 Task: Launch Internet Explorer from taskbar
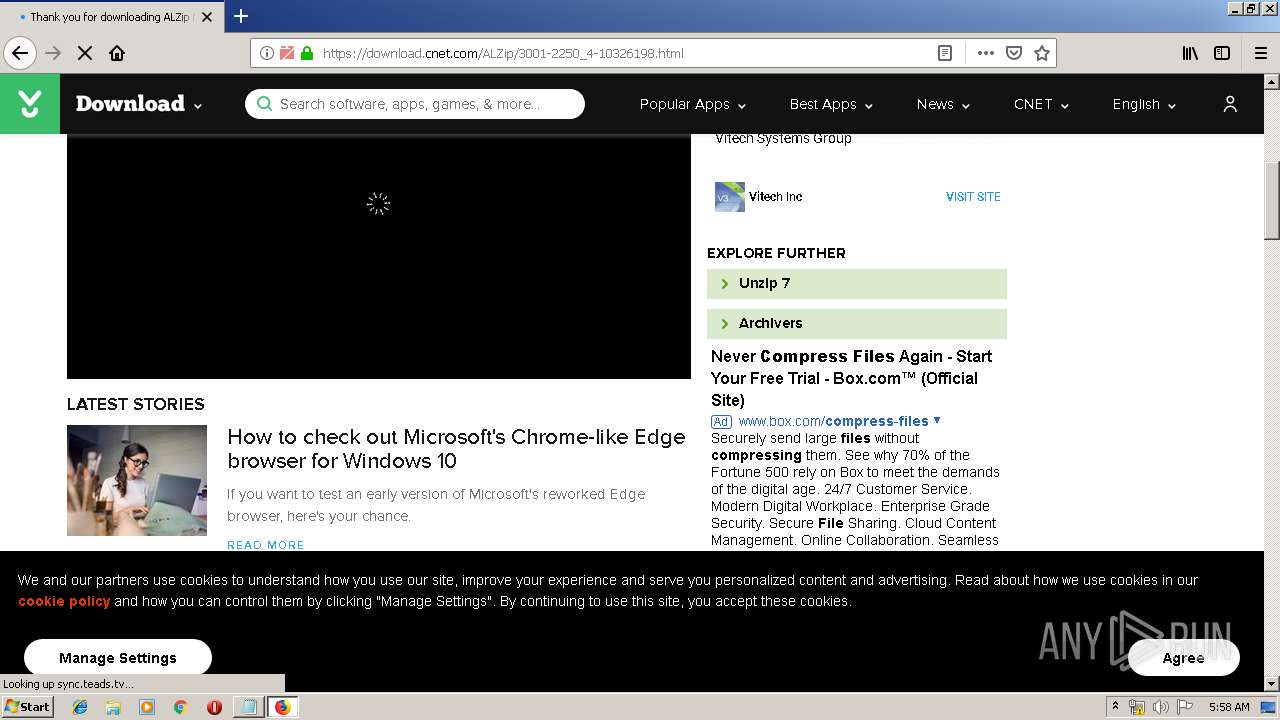[80, 707]
